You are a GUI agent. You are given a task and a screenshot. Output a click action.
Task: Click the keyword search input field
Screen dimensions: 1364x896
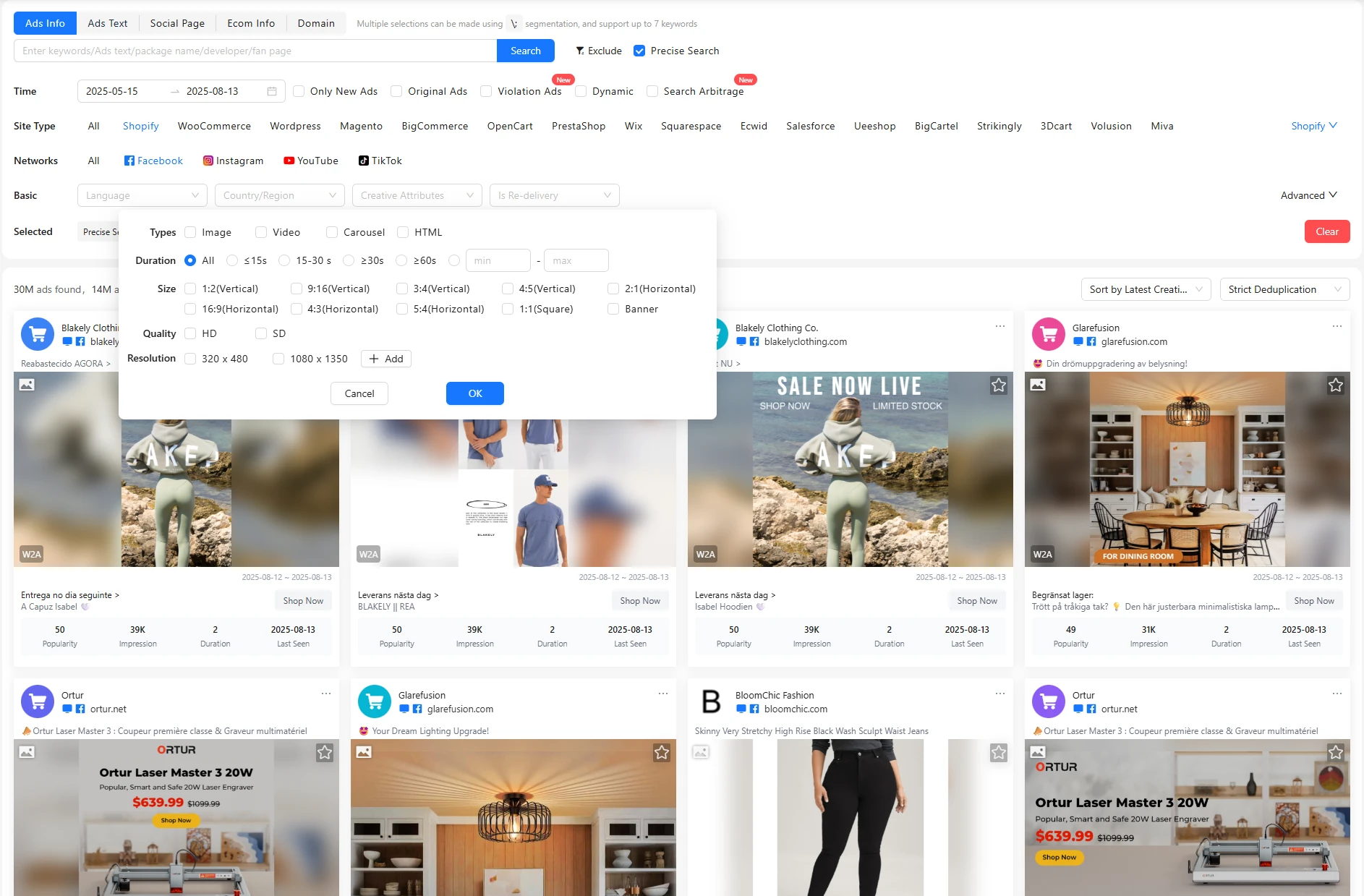coord(253,51)
